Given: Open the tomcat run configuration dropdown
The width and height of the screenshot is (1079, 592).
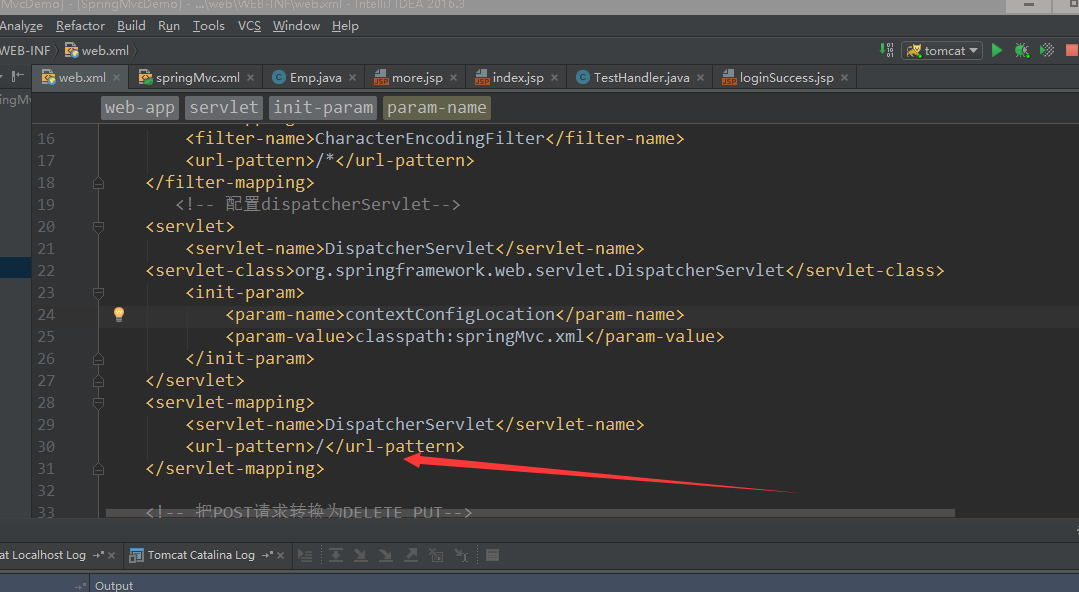Looking at the screenshot, I should [941, 50].
